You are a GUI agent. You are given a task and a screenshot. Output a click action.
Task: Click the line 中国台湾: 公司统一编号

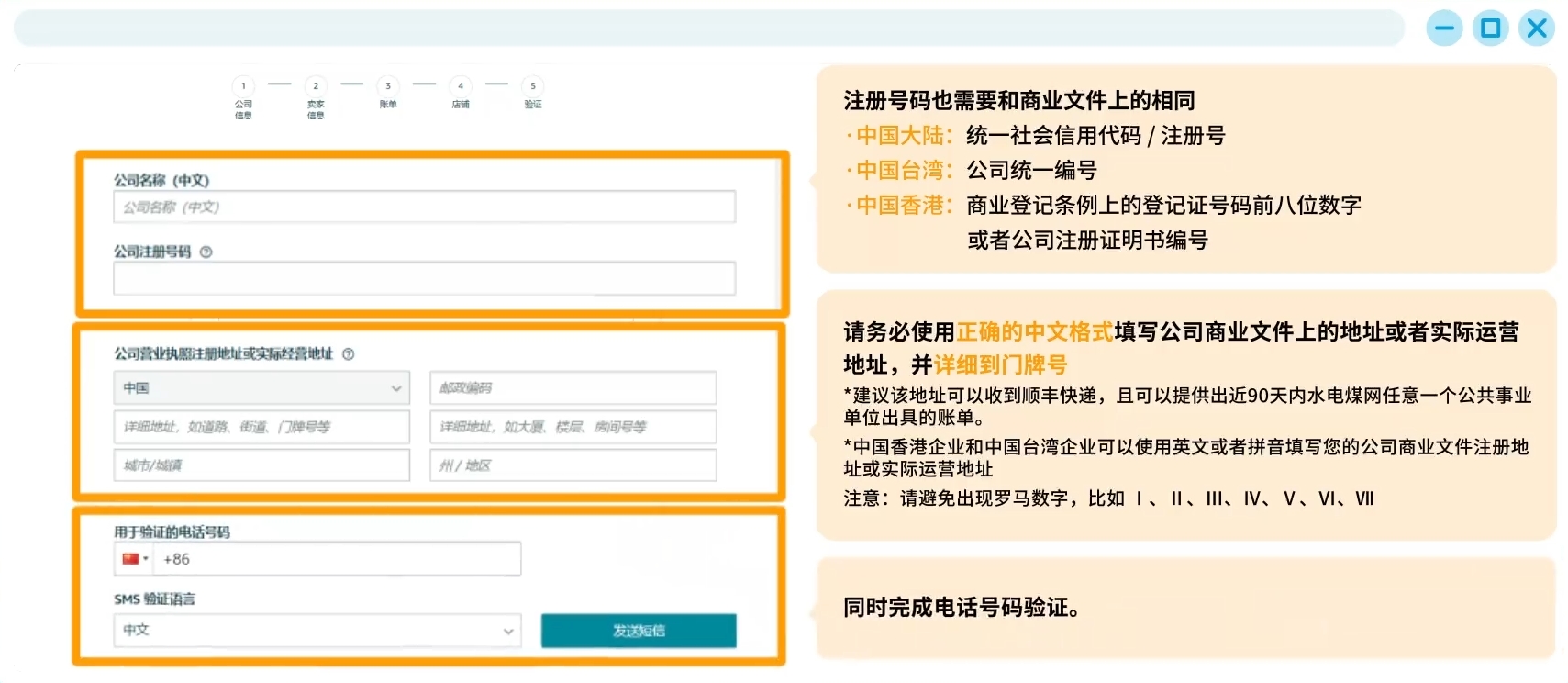971,171
